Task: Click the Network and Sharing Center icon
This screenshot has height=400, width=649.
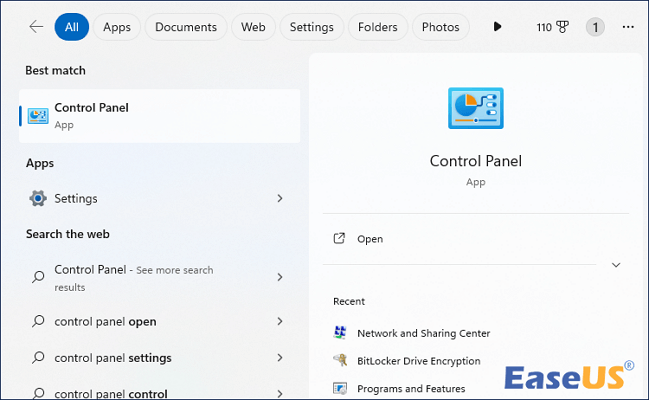Action: point(340,333)
